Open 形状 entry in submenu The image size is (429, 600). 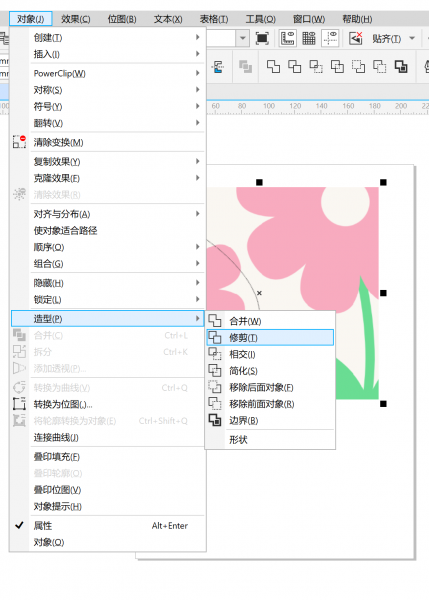point(270,440)
